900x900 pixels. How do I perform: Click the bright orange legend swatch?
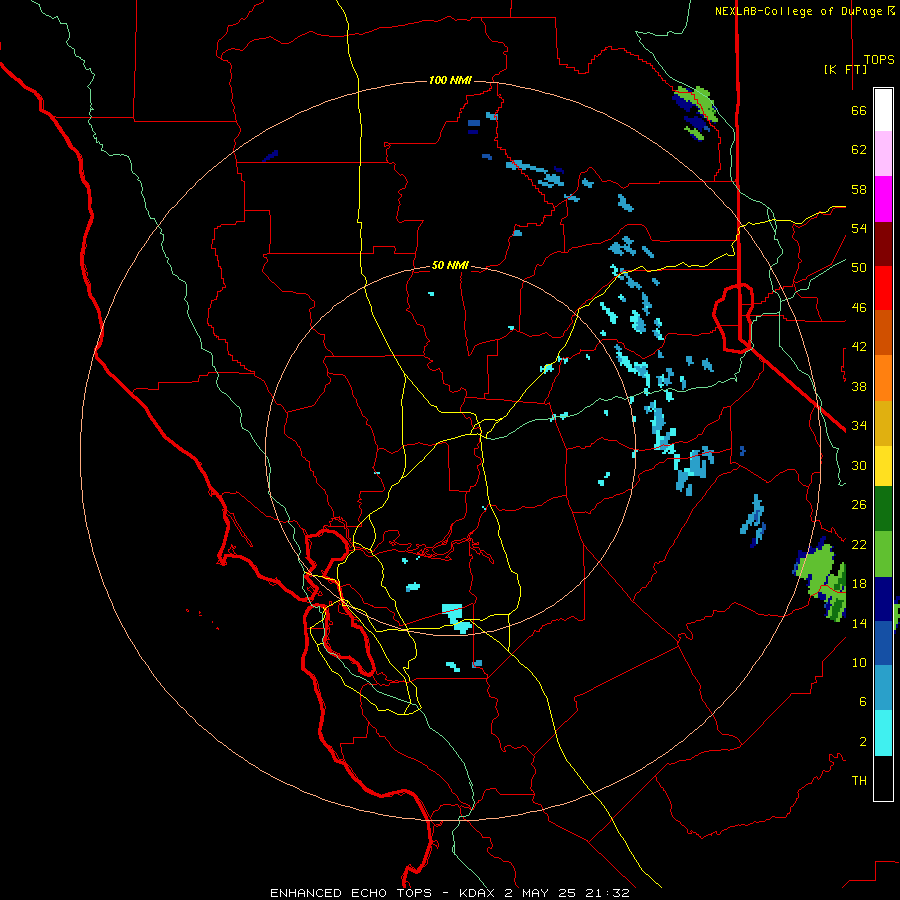click(883, 378)
